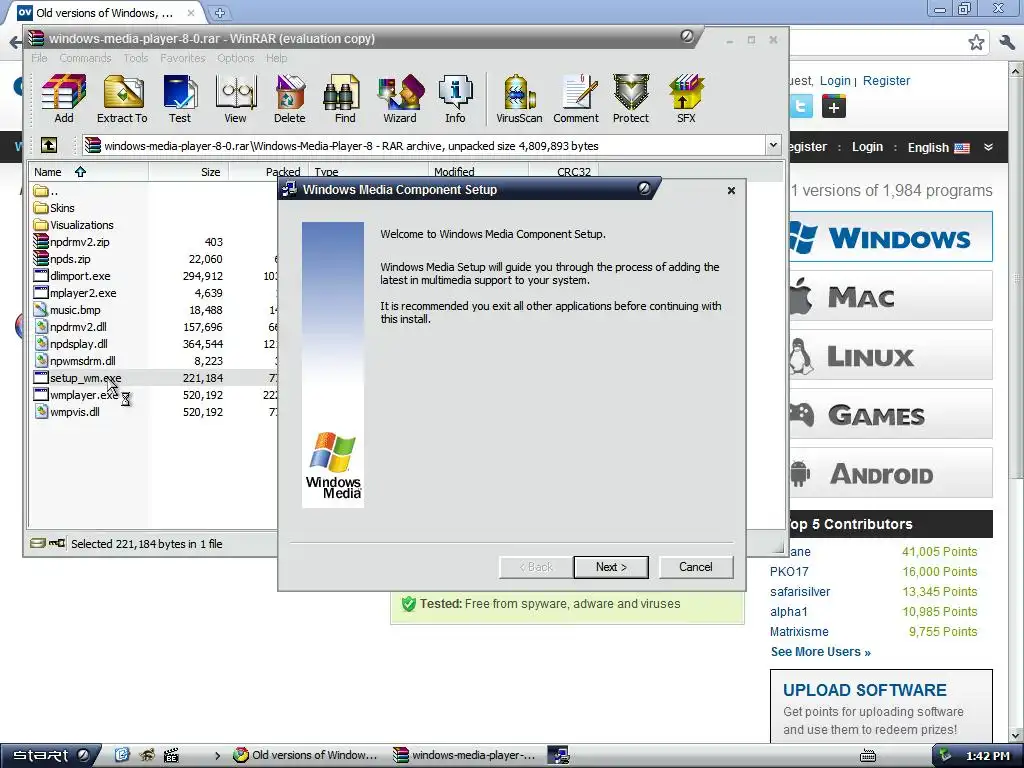Click the SFX toolbar icon
1024x768 pixels.
tap(686, 99)
